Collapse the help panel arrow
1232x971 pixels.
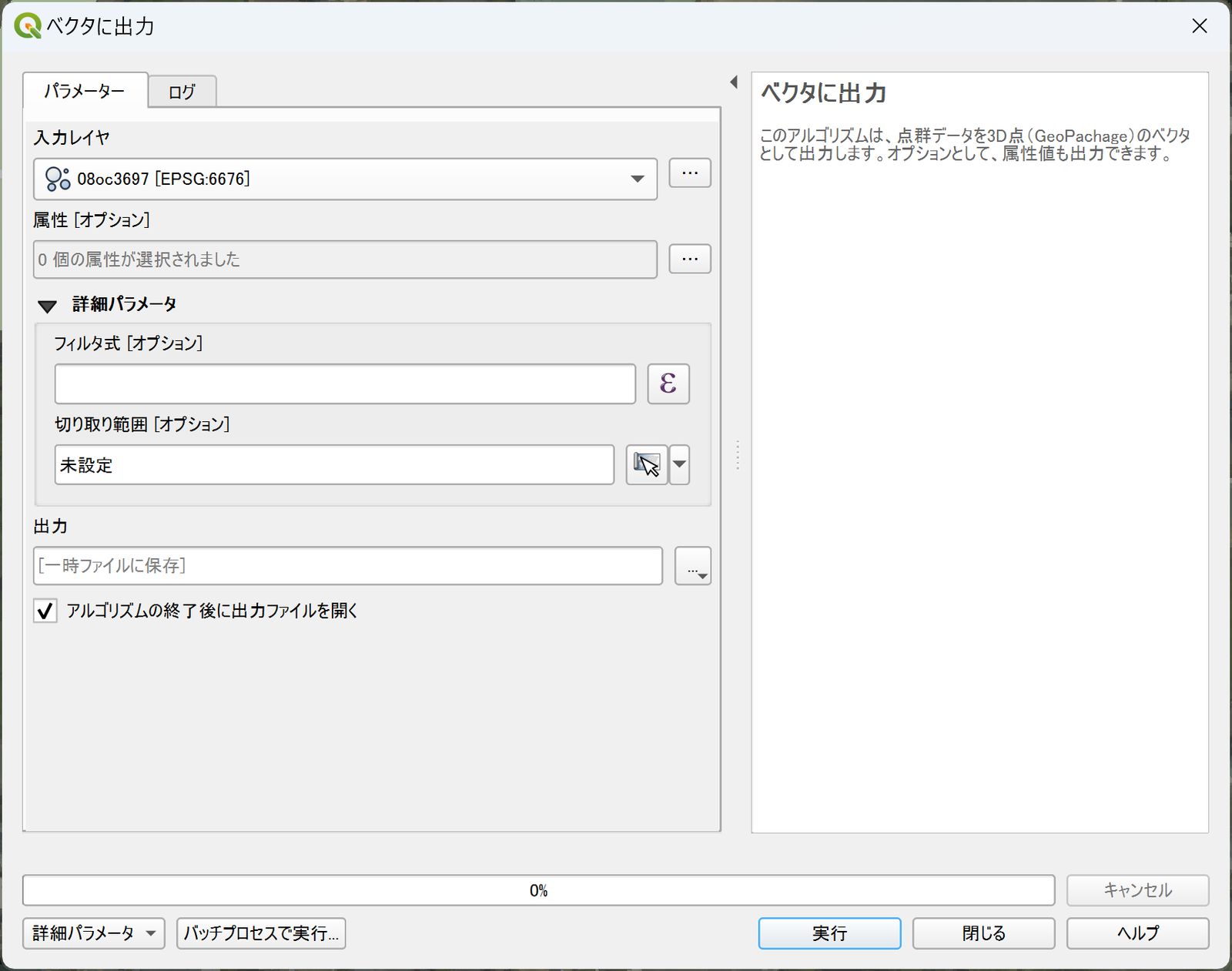coord(734,82)
